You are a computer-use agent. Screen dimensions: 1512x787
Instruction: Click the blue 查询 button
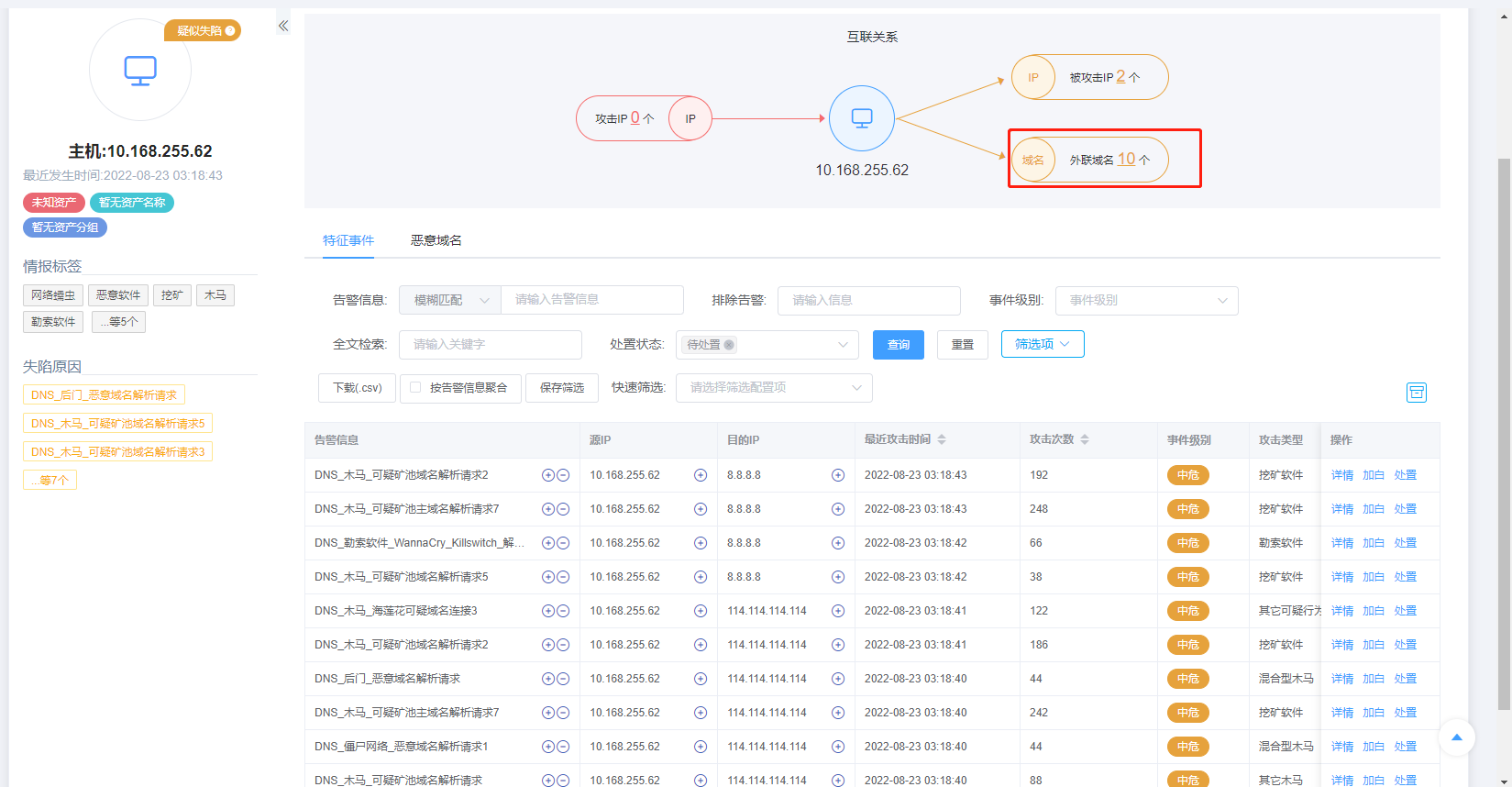coord(898,345)
